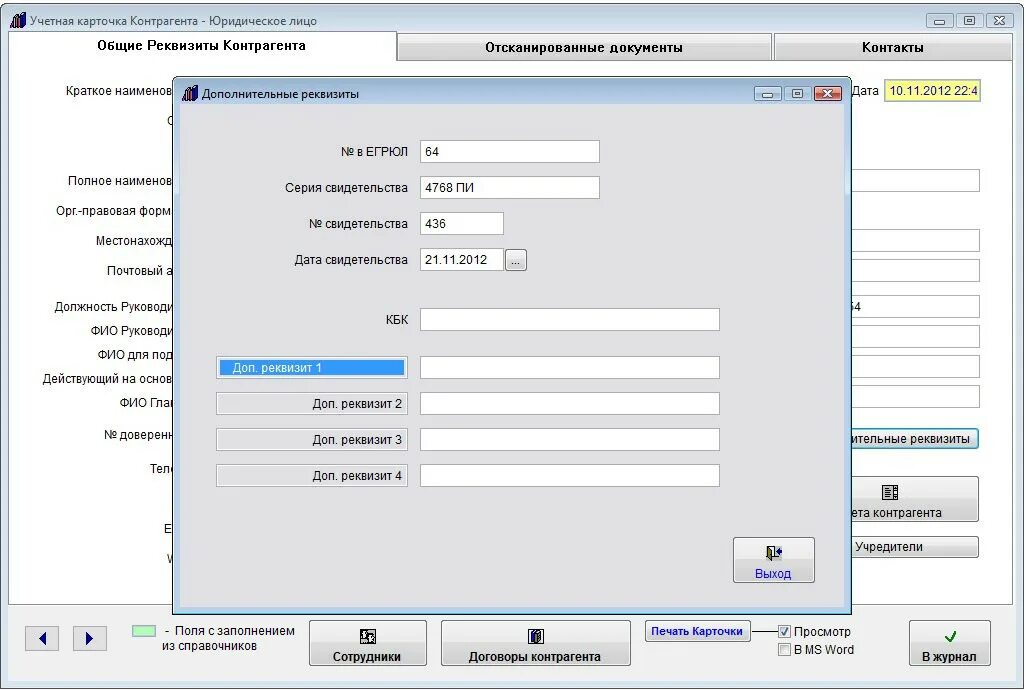The image size is (1026, 691).
Task: Minimize the Дополнительные реквизиты dialog
Action: pyautogui.click(x=768, y=94)
